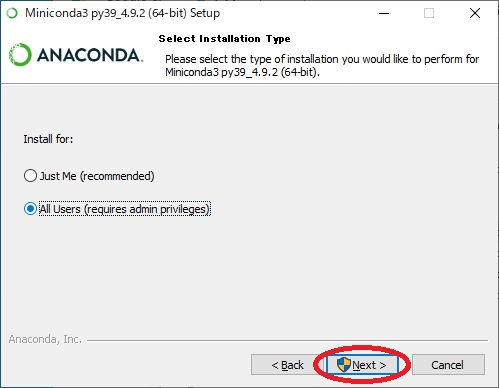Select the All Users radio circle

(x=30, y=209)
